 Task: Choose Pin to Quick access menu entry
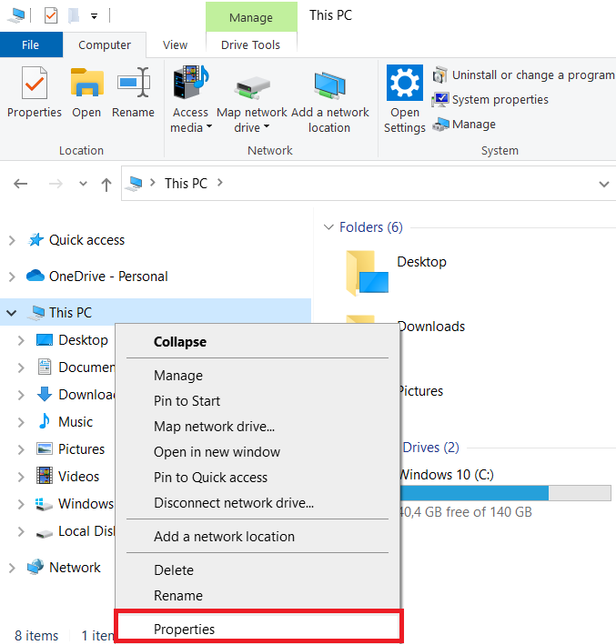pos(210,477)
